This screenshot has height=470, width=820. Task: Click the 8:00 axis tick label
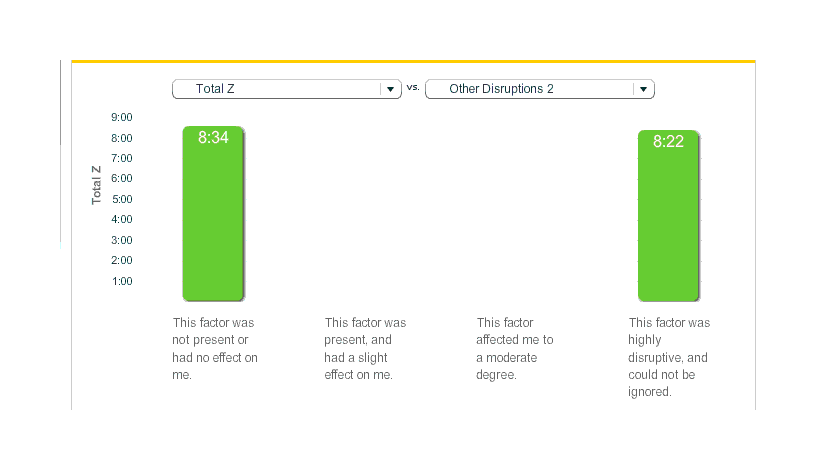coord(122,138)
